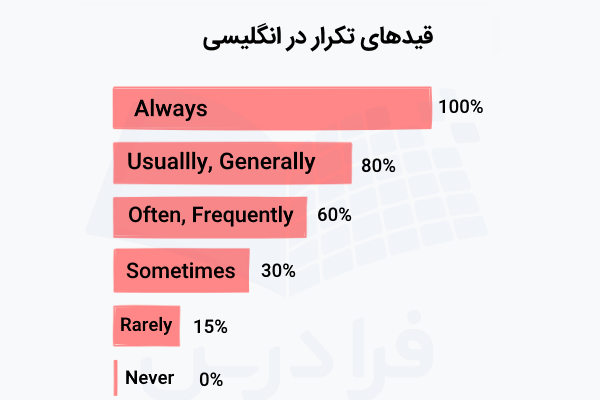
Task: Select the 30% percentage label
Action: click(x=277, y=270)
